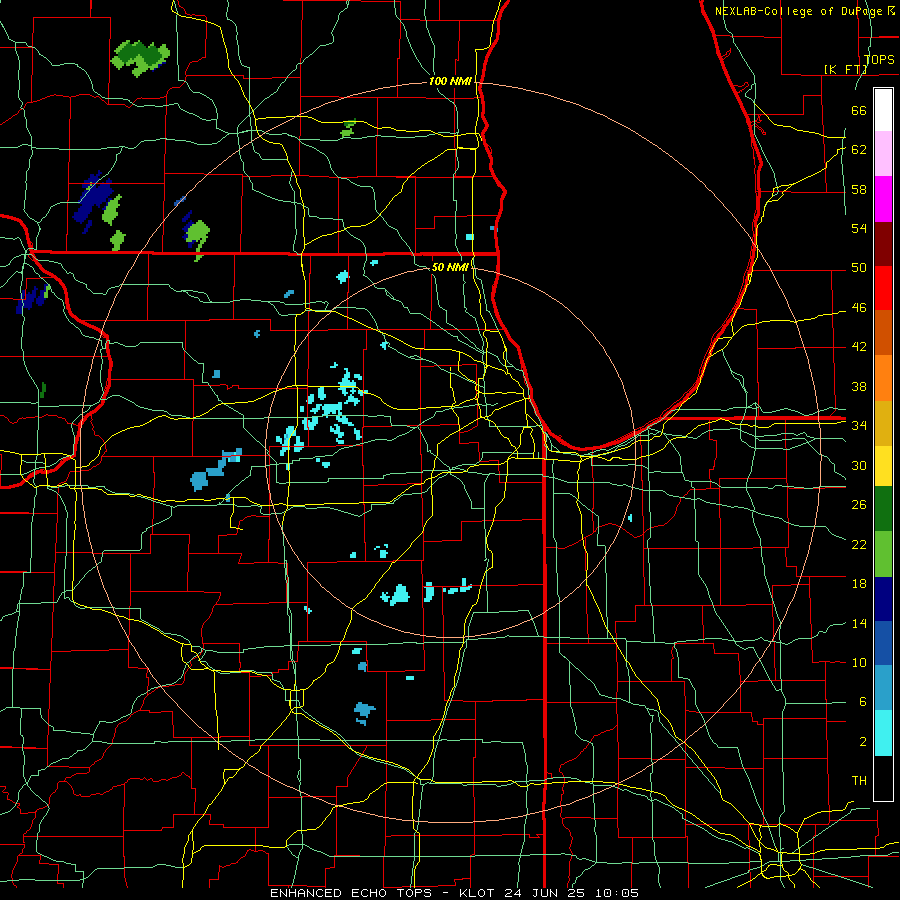The height and width of the screenshot is (900, 900).
Task: Click the yellow 30-34 legend swatch
Action: click(x=883, y=466)
